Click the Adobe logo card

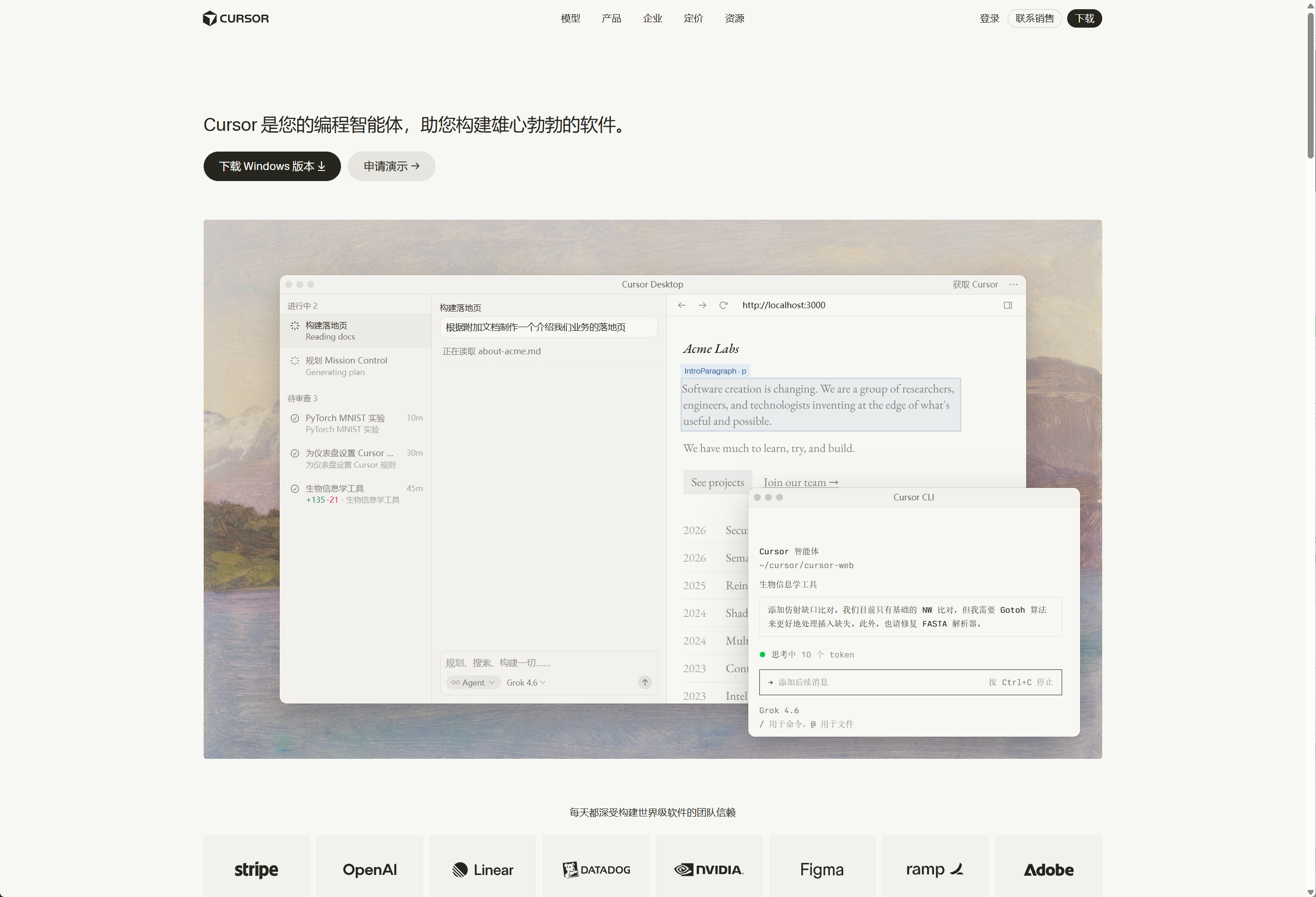pos(1049,867)
